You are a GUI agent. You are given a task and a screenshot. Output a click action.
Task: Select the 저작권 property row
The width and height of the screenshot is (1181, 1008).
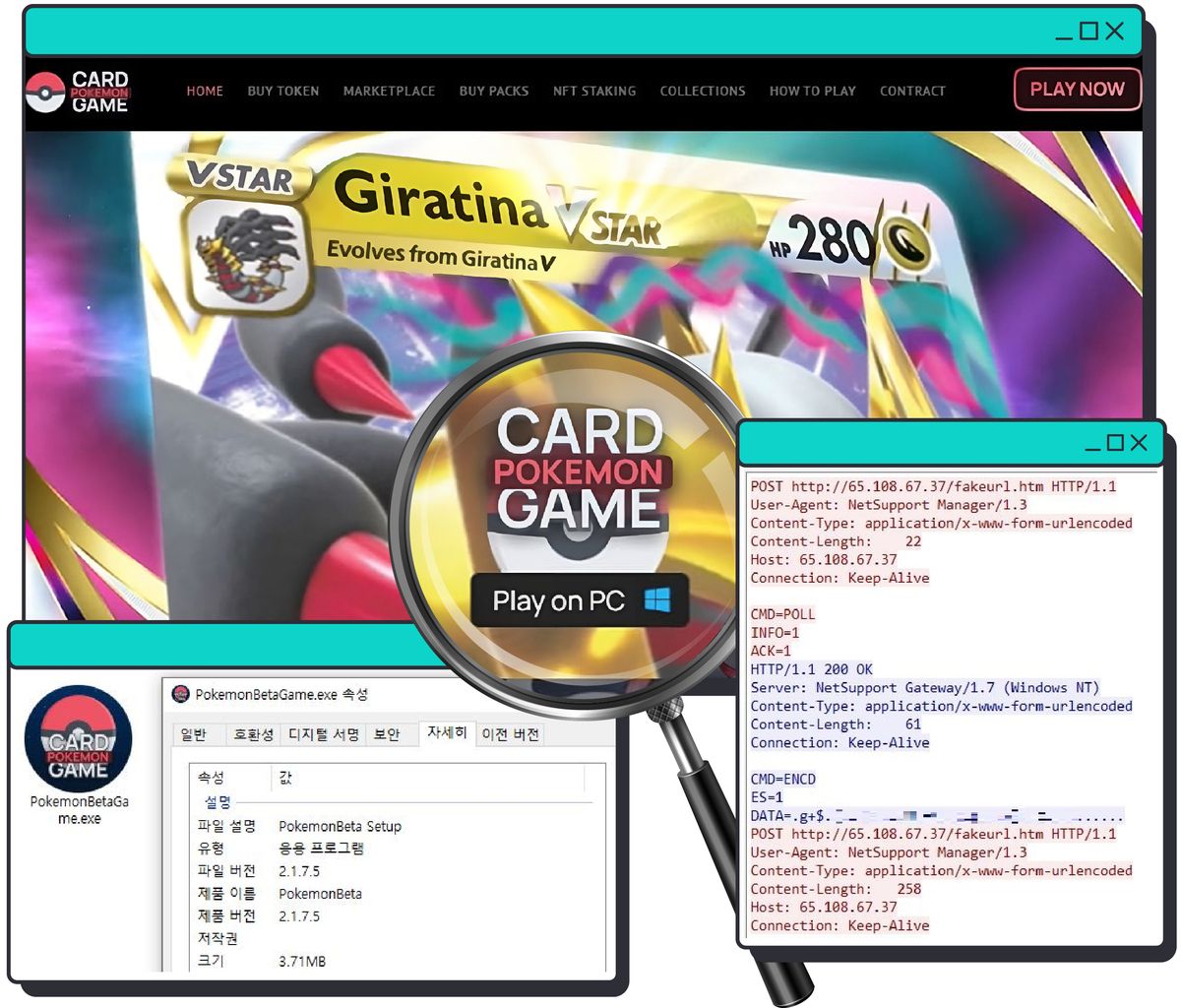394,939
